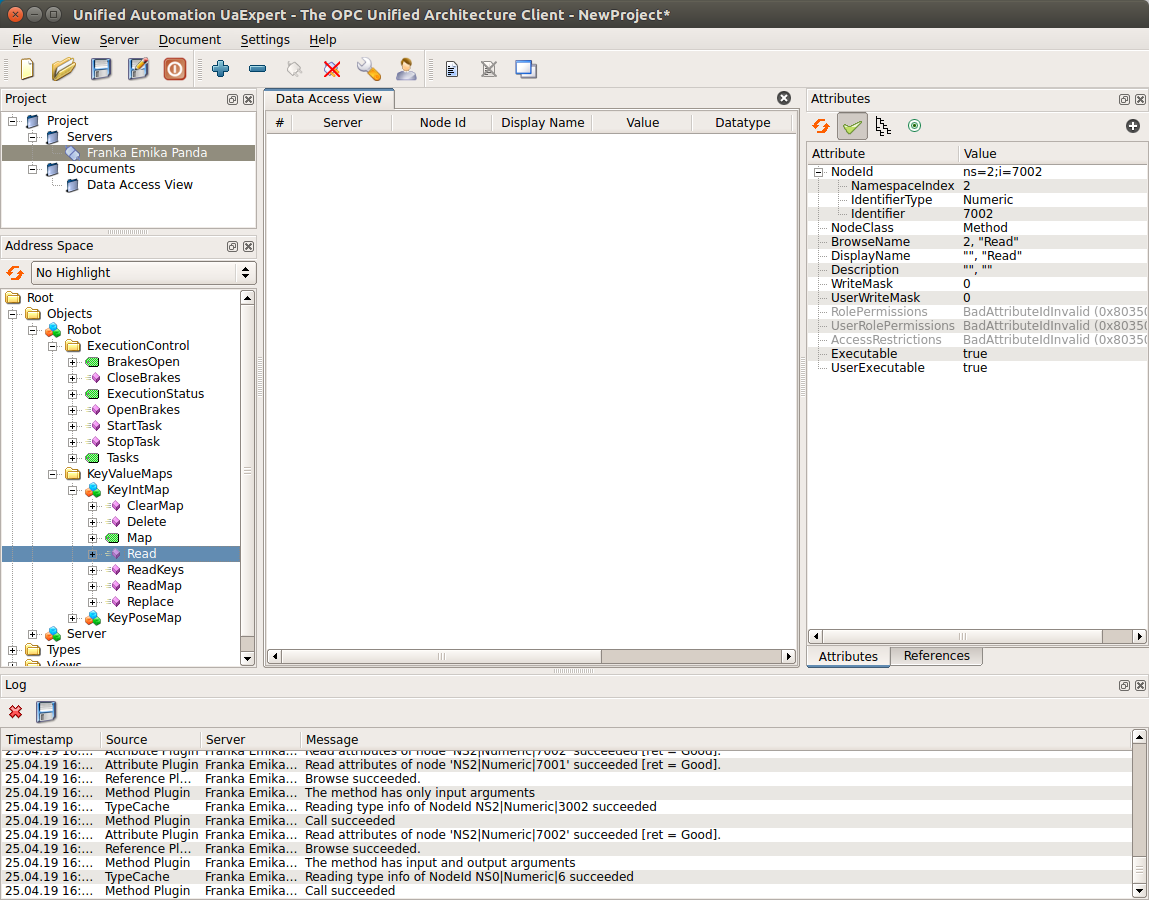The height and width of the screenshot is (900, 1149).
Task: Select the ReadKeys method in tree
Action: tap(155, 570)
